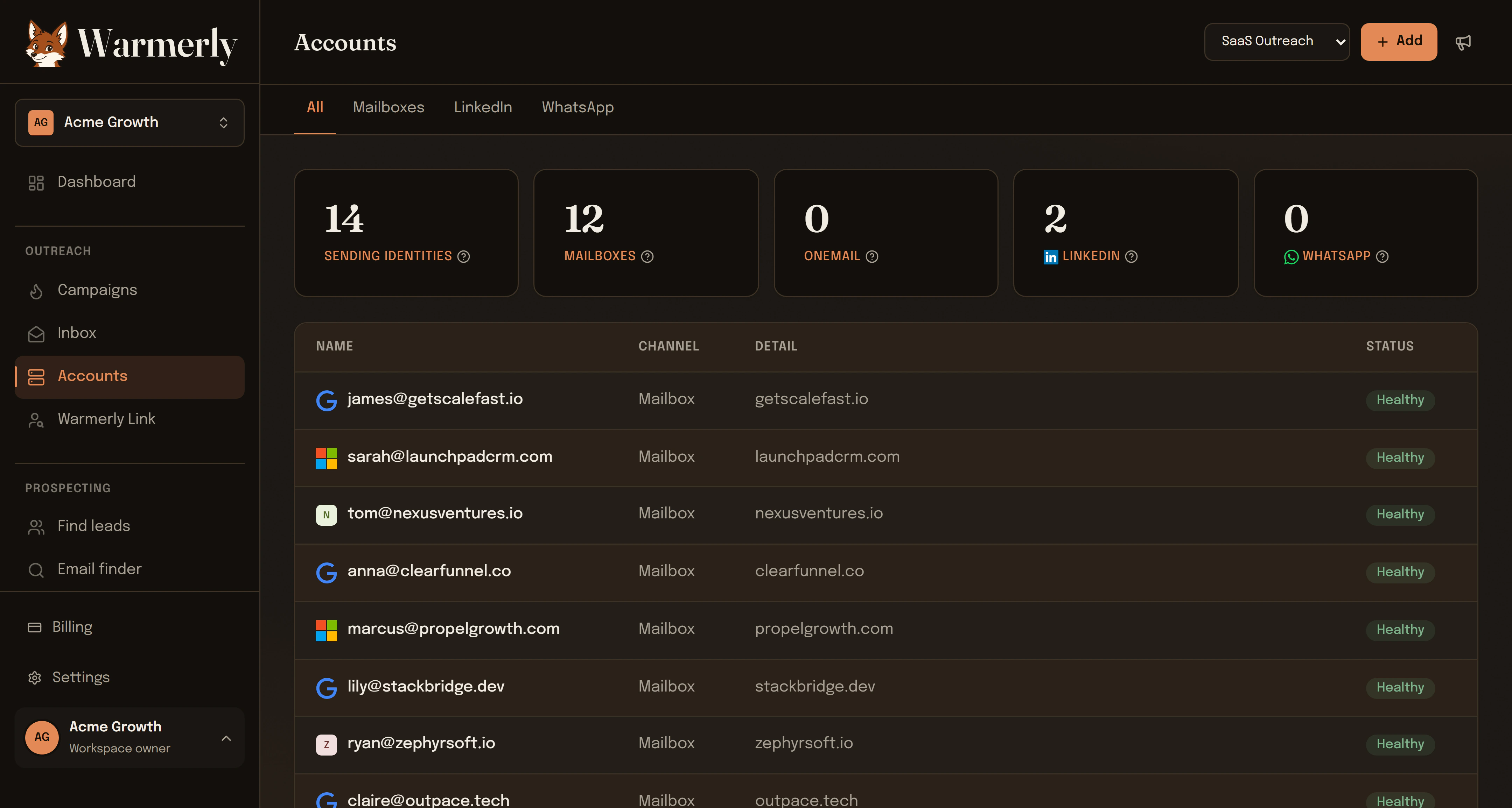The width and height of the screenshot is (1512, 808).
Task: Open the SaaS Outreach dropdown
Action: (1277, 42)
